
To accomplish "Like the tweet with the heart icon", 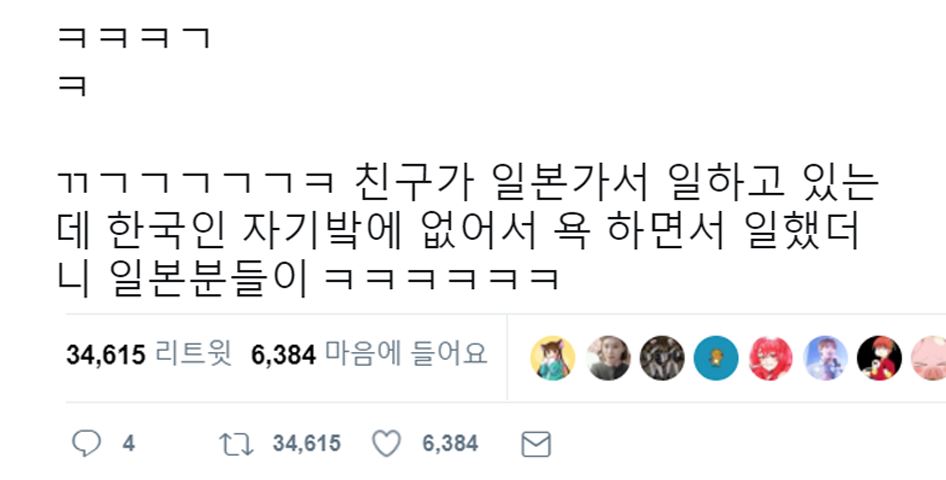I will click(x=386, y=444).
